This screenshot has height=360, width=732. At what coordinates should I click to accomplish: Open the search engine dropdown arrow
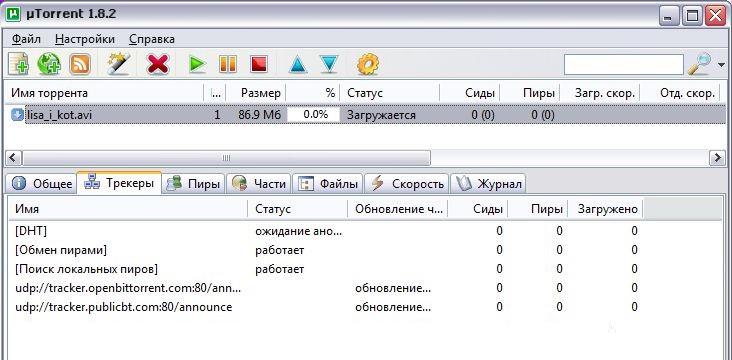tap(722, 65)
